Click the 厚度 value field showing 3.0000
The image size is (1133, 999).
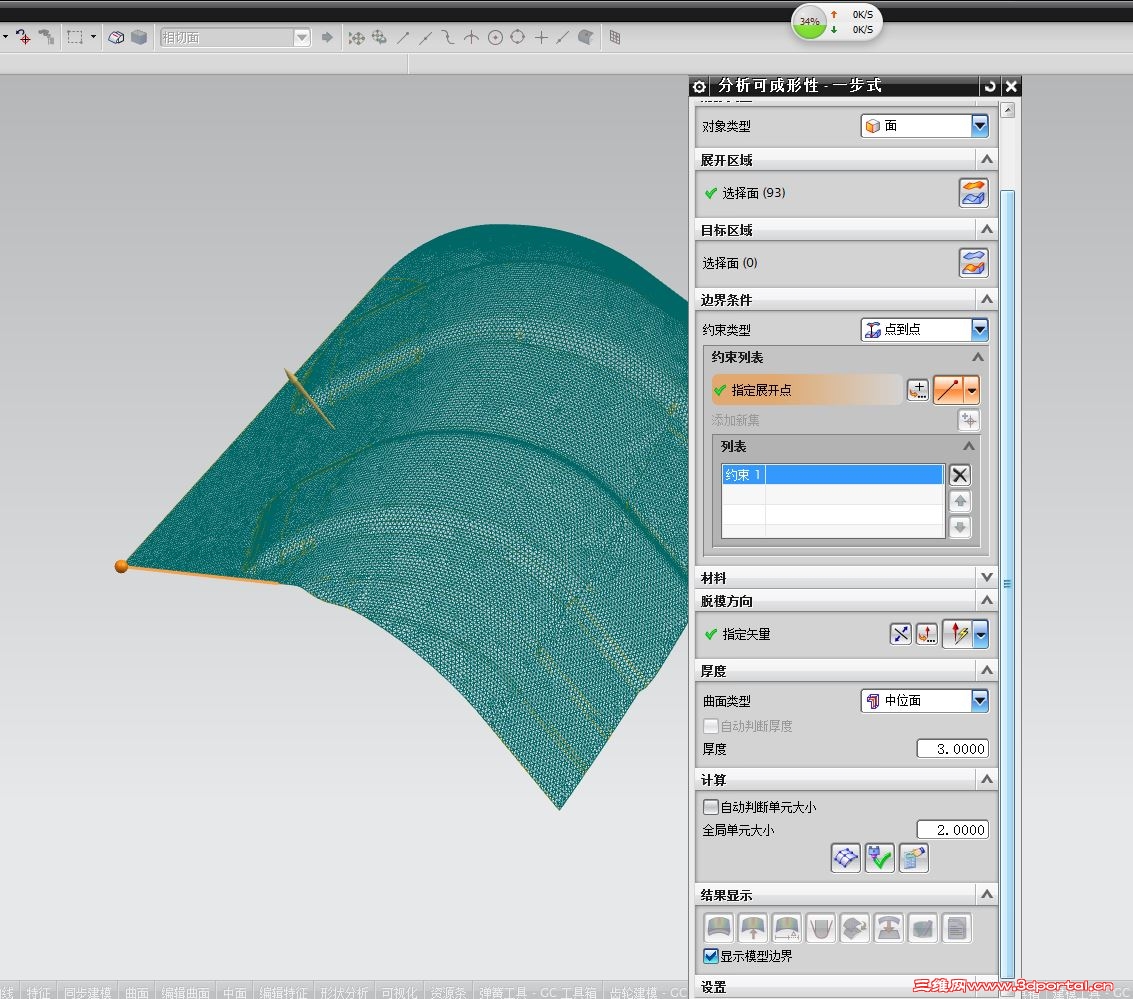(x=952, y=749)
